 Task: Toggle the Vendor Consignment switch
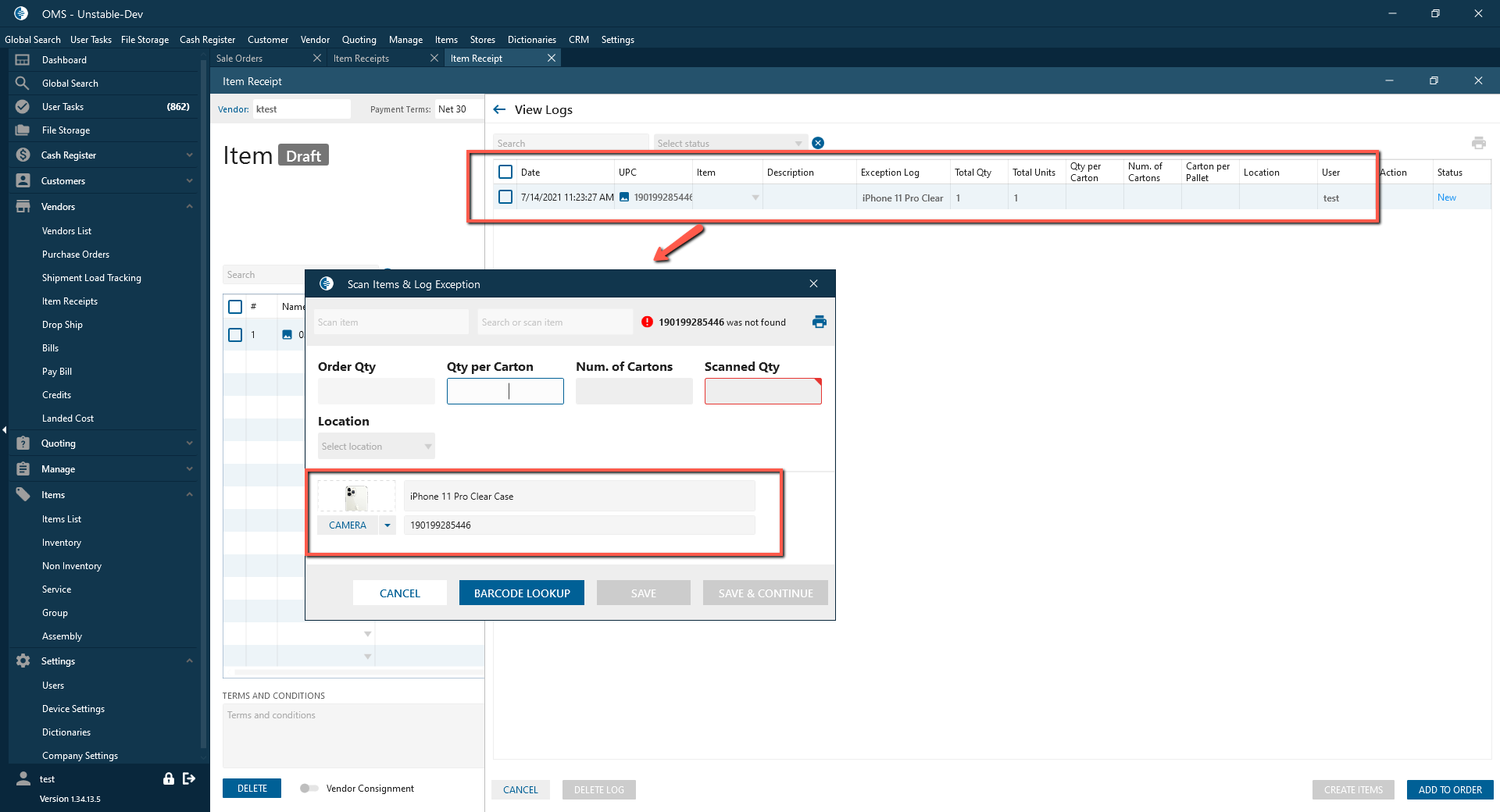click(309, 789)
